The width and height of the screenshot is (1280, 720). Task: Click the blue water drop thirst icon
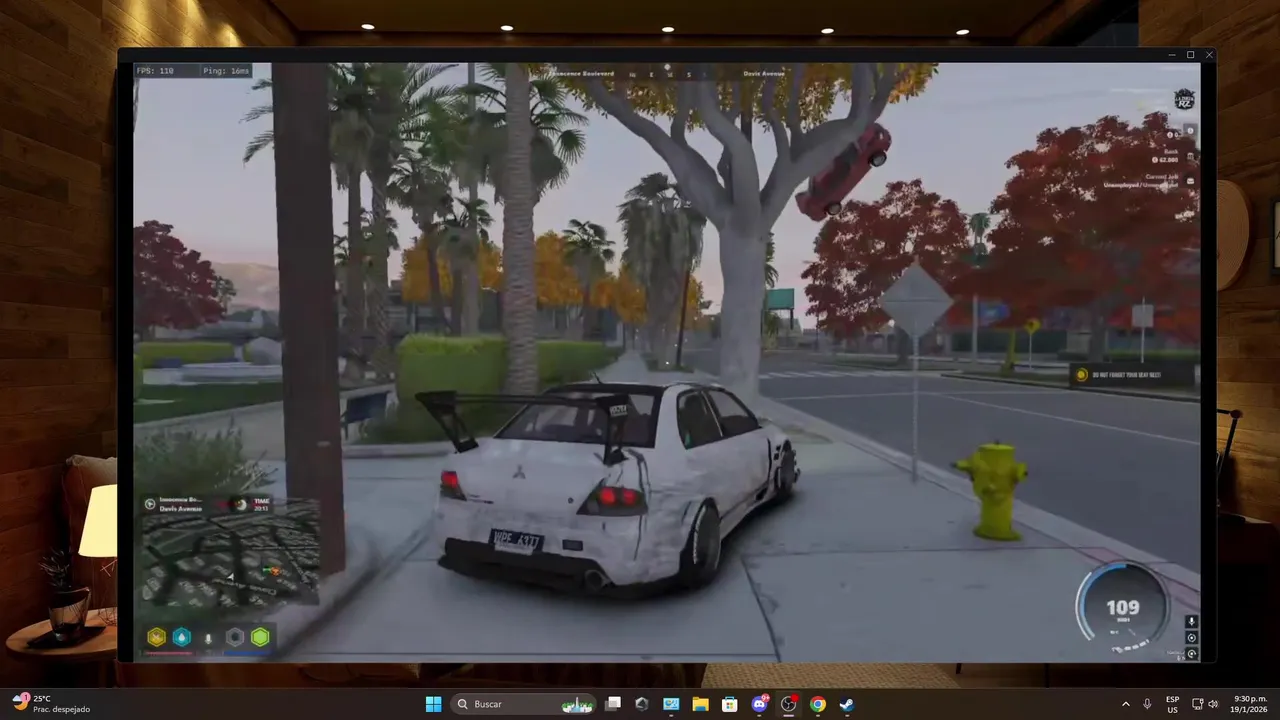pos(181,637)
